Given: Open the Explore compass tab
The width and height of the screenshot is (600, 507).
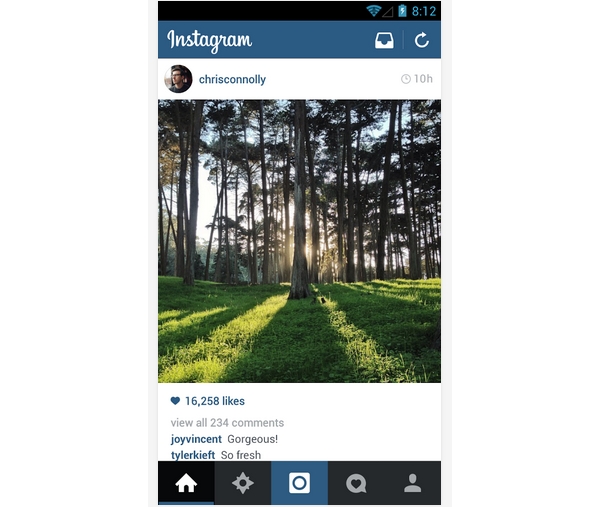Looking at the screenshot, I should click(x=243, y=483).
